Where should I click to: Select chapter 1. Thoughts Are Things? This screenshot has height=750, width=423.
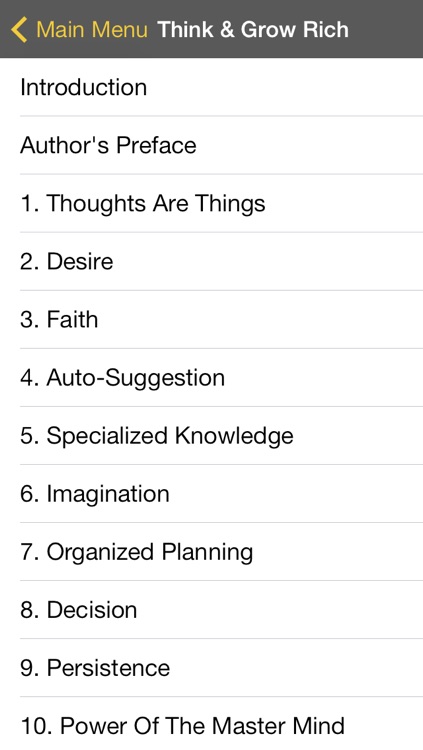click(212, 203)
